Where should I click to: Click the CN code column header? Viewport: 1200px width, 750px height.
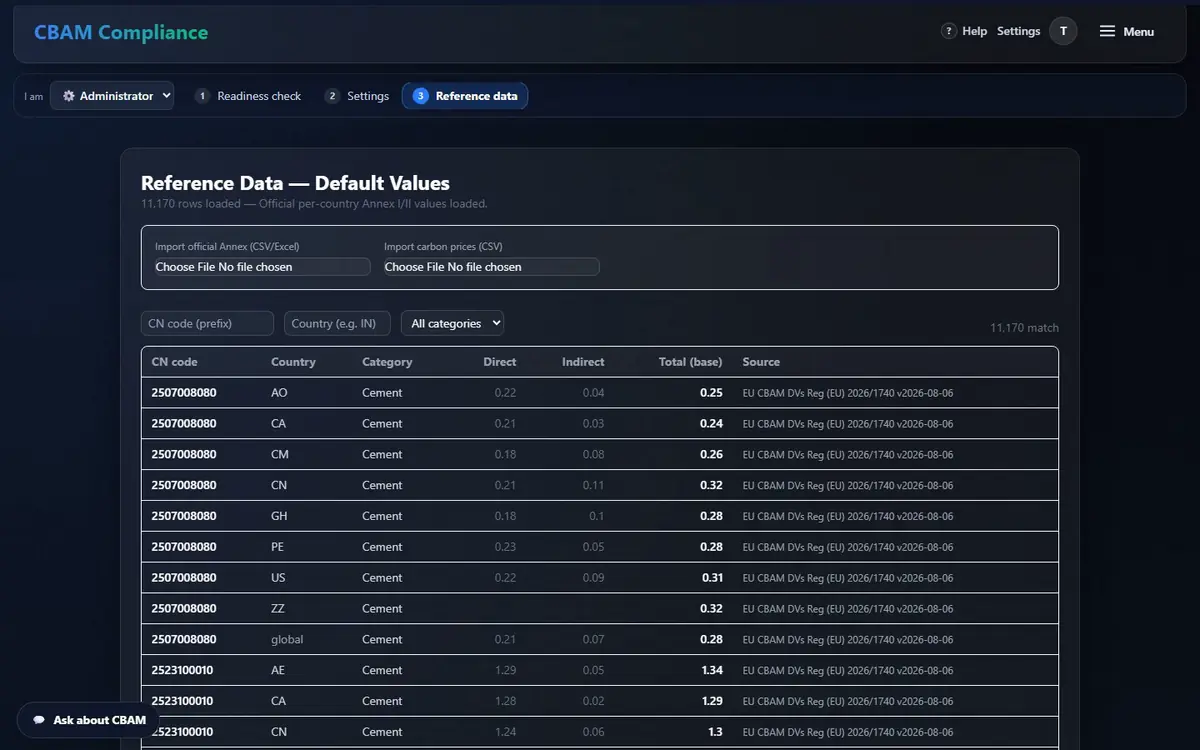[x=175, y=362]
